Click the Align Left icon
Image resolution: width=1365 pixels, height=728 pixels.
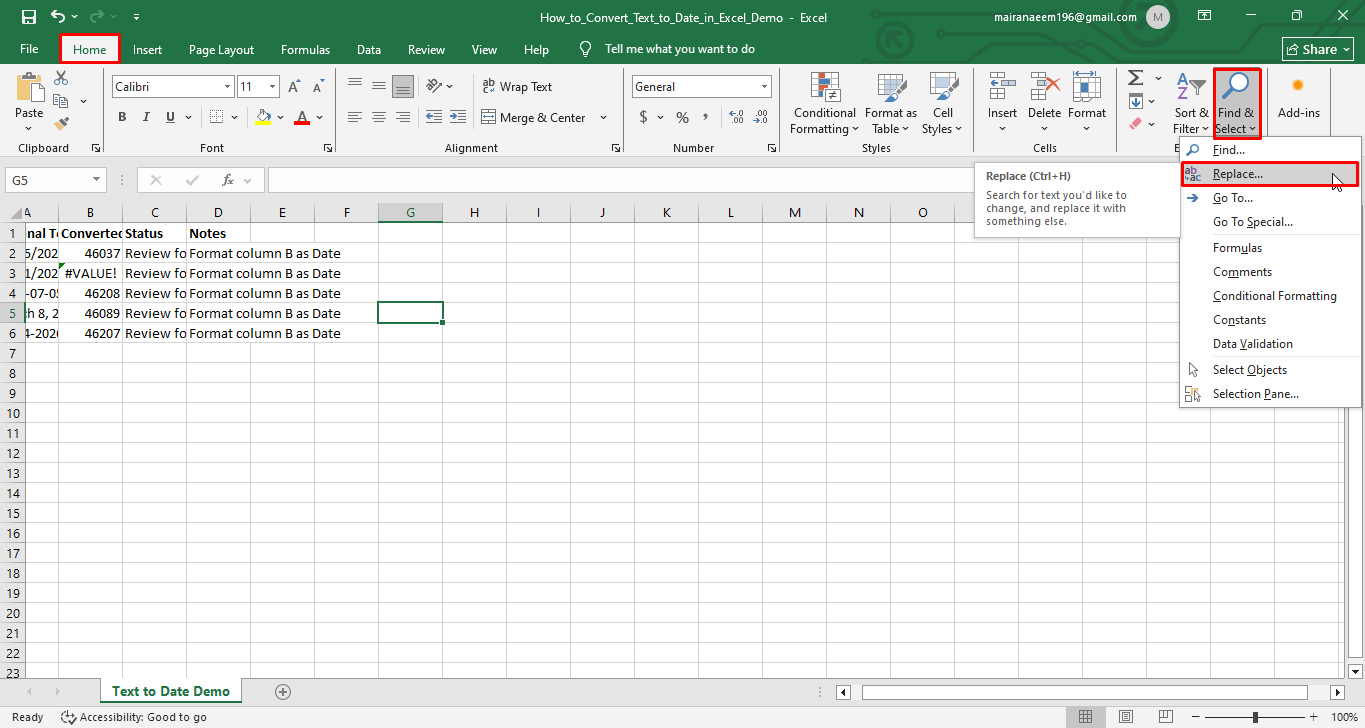[355, 117]
